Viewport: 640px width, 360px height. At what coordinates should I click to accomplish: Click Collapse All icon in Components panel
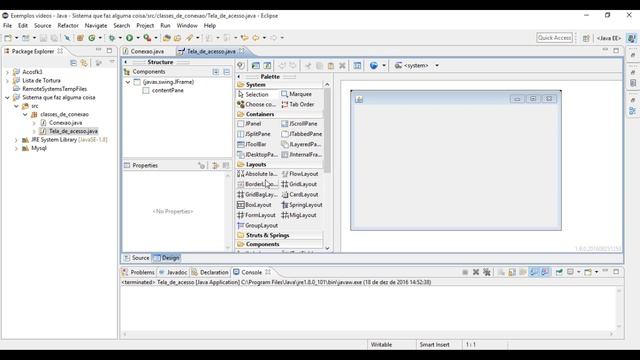tap(227, 72)
